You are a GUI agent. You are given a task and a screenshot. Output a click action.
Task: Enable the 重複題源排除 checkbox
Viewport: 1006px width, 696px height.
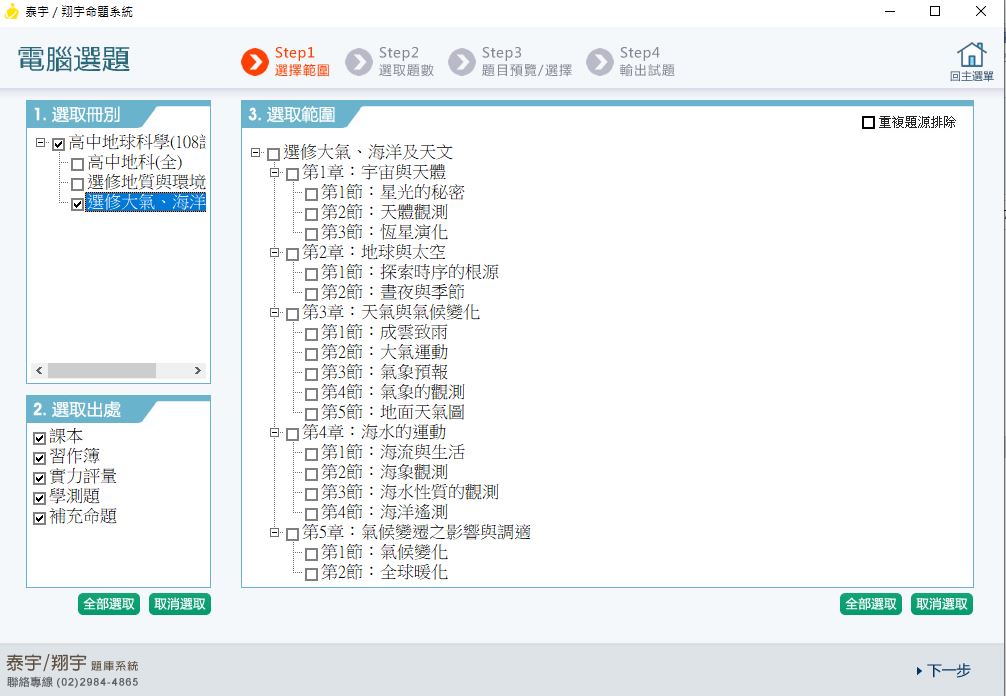click(x=868, y=123)
